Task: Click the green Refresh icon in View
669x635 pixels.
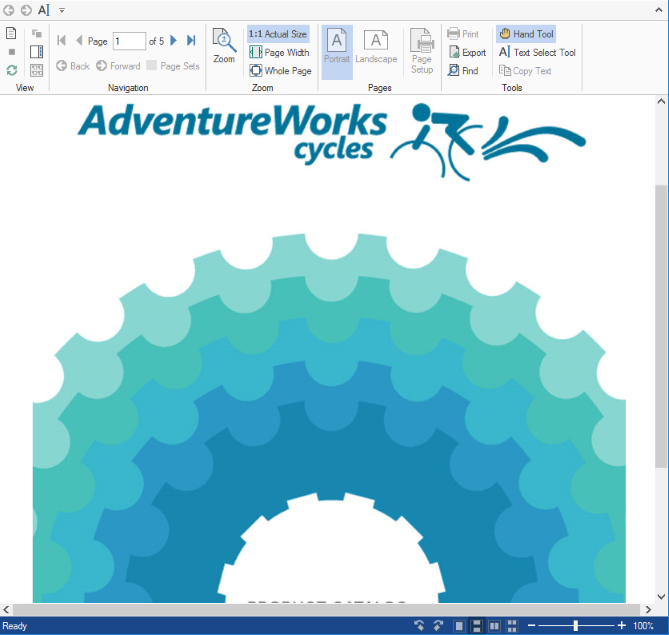Action: (x=11, y=70)
